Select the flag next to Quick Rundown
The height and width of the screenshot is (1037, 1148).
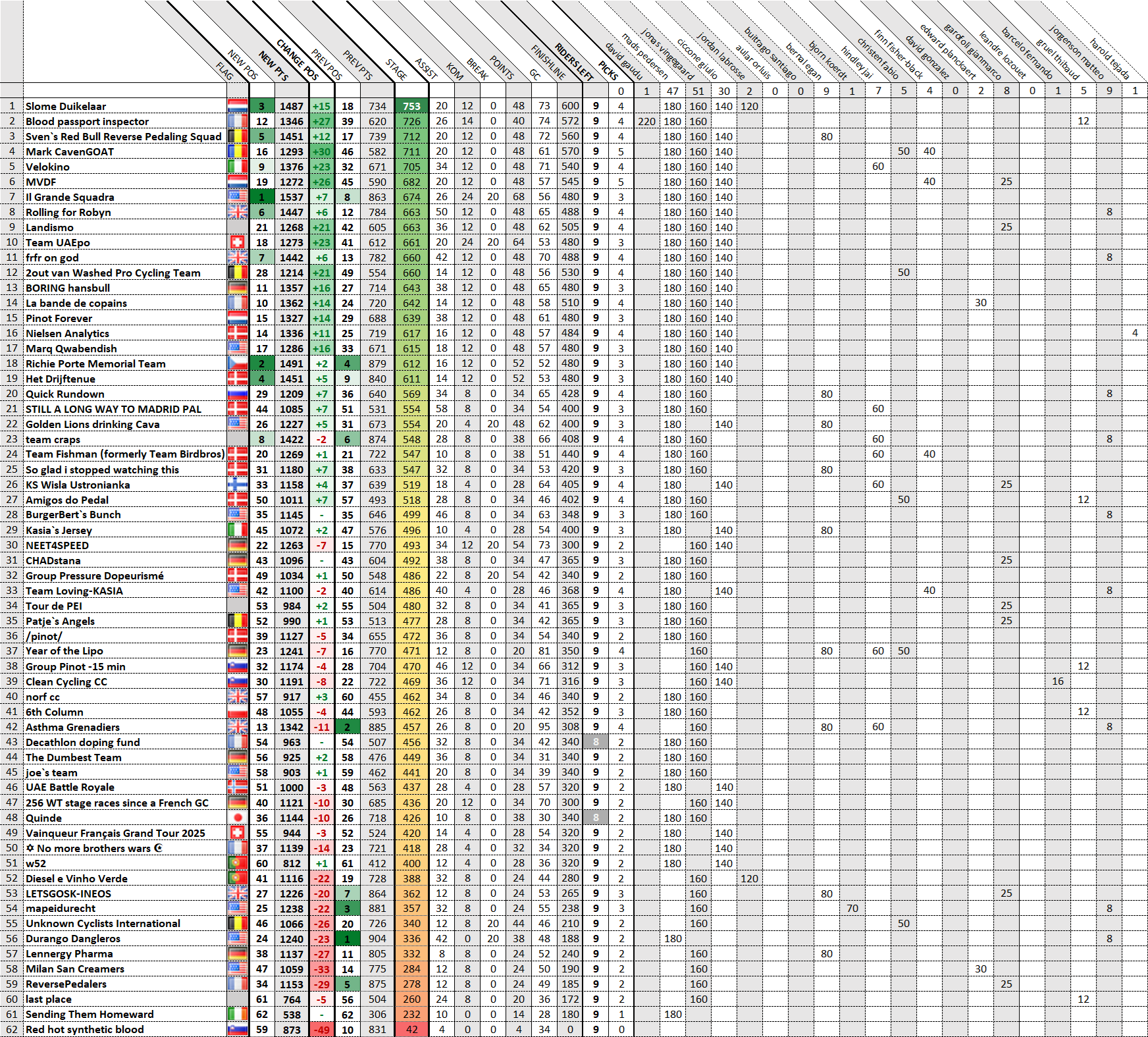pos(238,394)
